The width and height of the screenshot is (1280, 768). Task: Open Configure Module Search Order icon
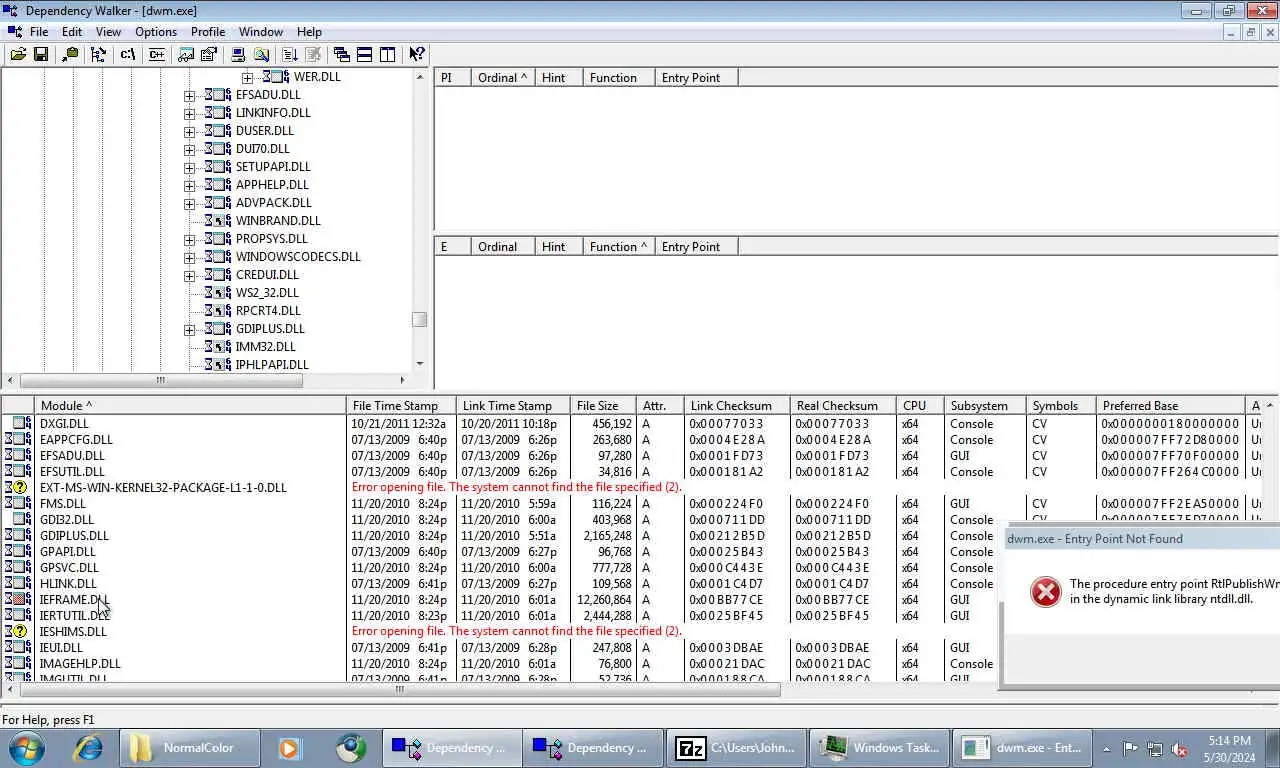(261, 55)
